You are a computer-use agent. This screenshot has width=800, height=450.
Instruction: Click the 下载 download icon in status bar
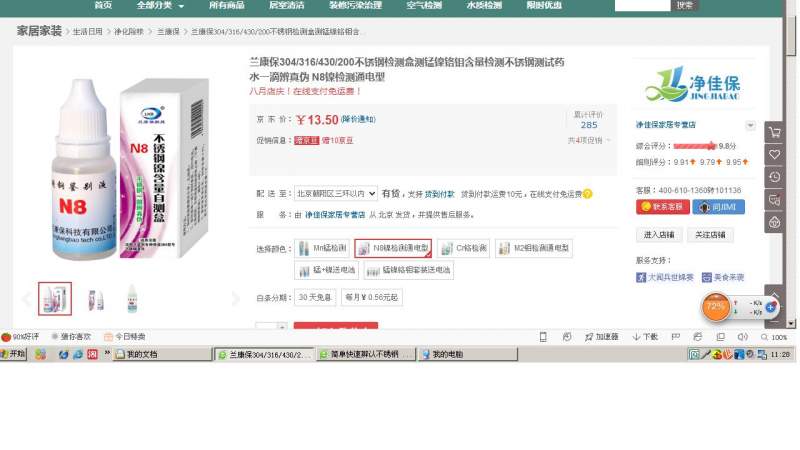(x=645, y=337)
